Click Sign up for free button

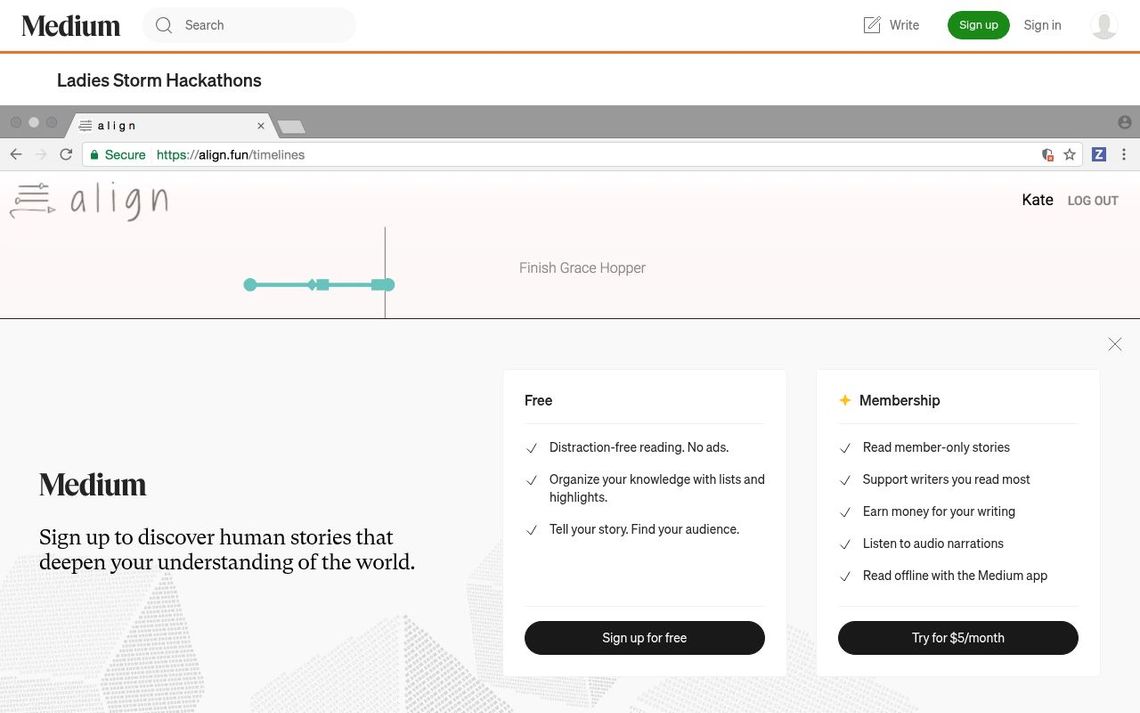(x=644, y=637)
